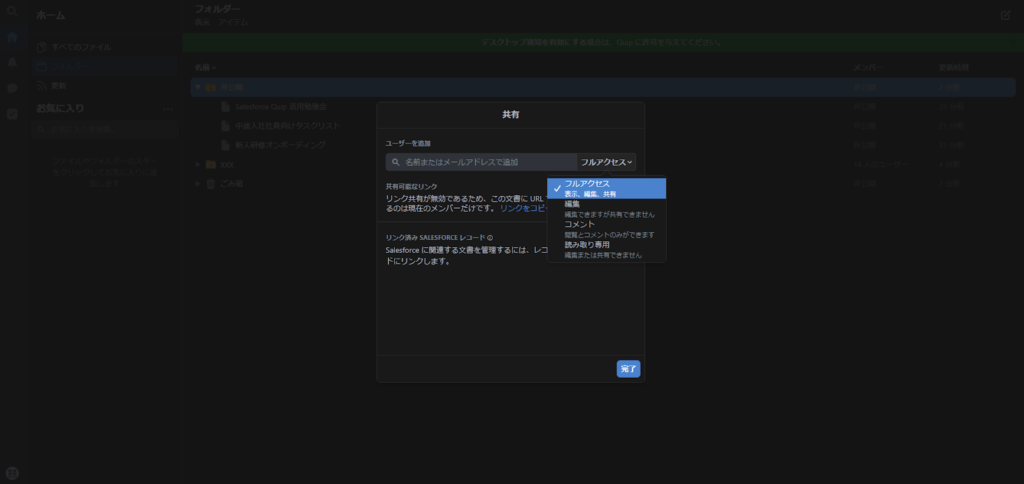Sort the list by the 名前 column header
Screen dimensions: 1024x484
pyautogui.click(x=203, y=67)
